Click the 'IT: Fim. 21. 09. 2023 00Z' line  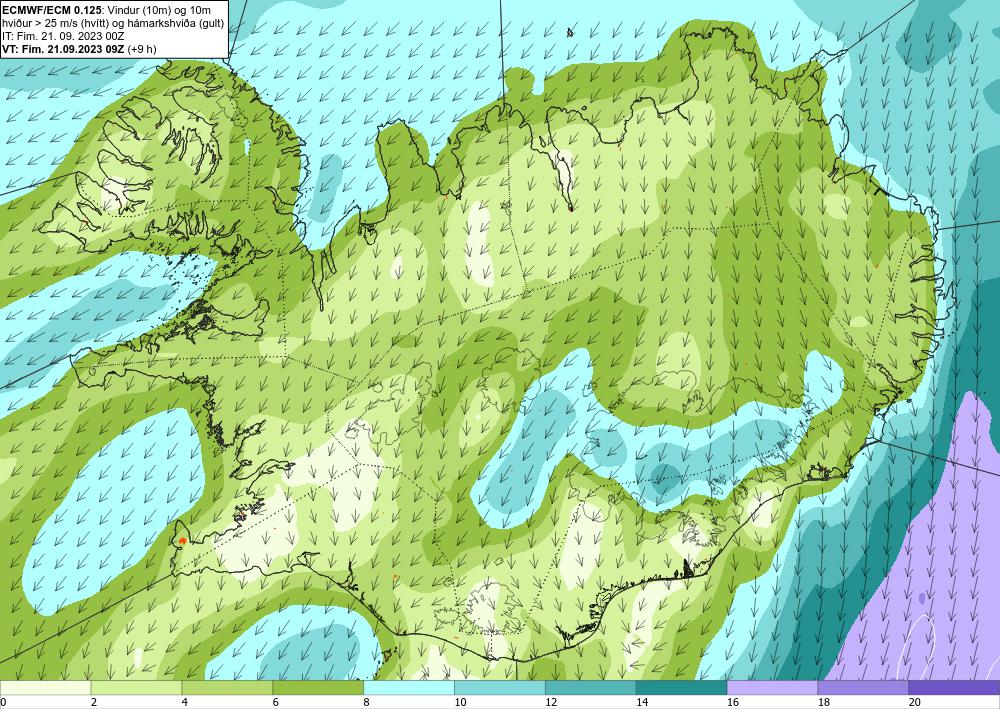(62, 36)
